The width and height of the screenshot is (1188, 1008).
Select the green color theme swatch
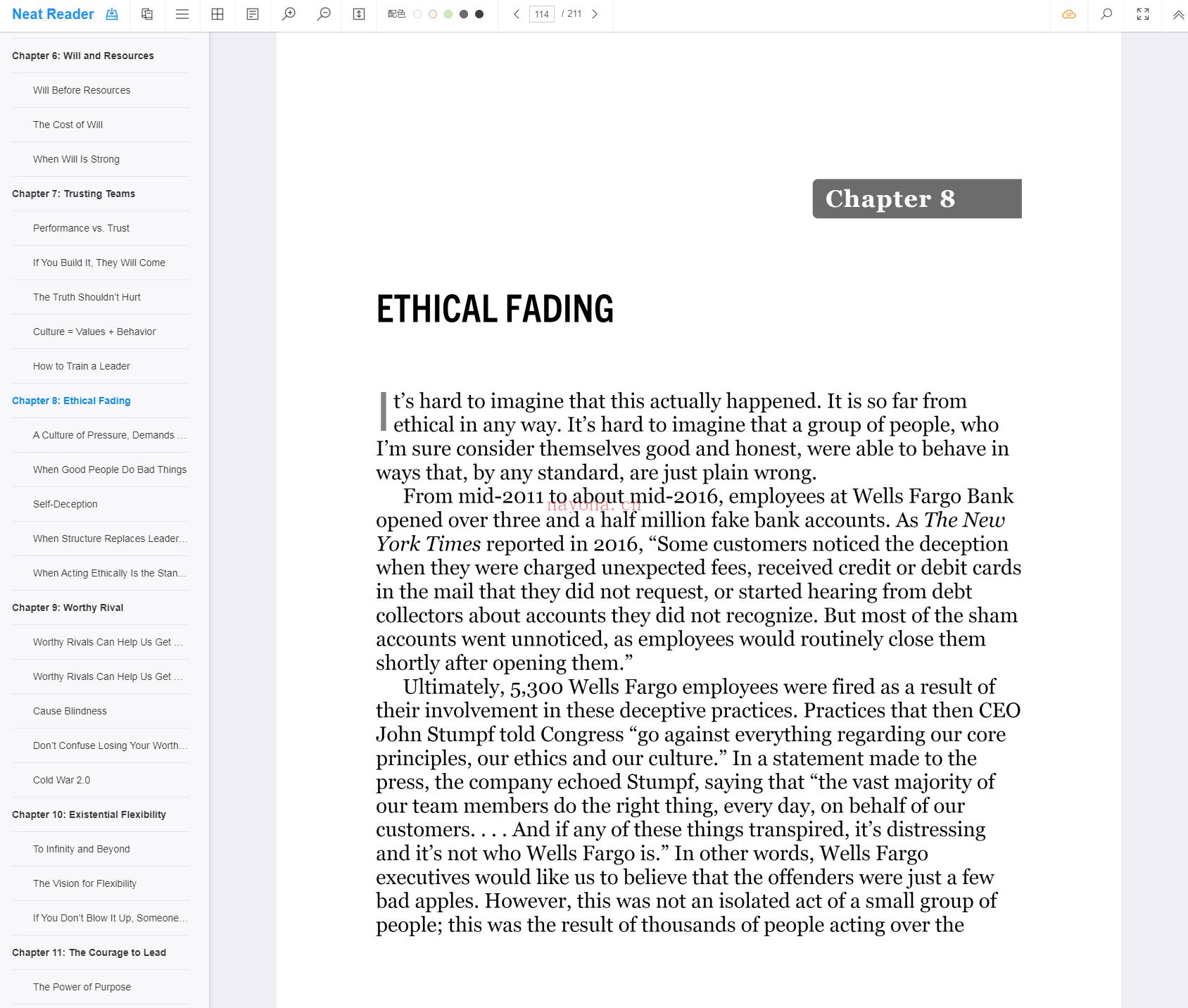[x=448, y=14]
